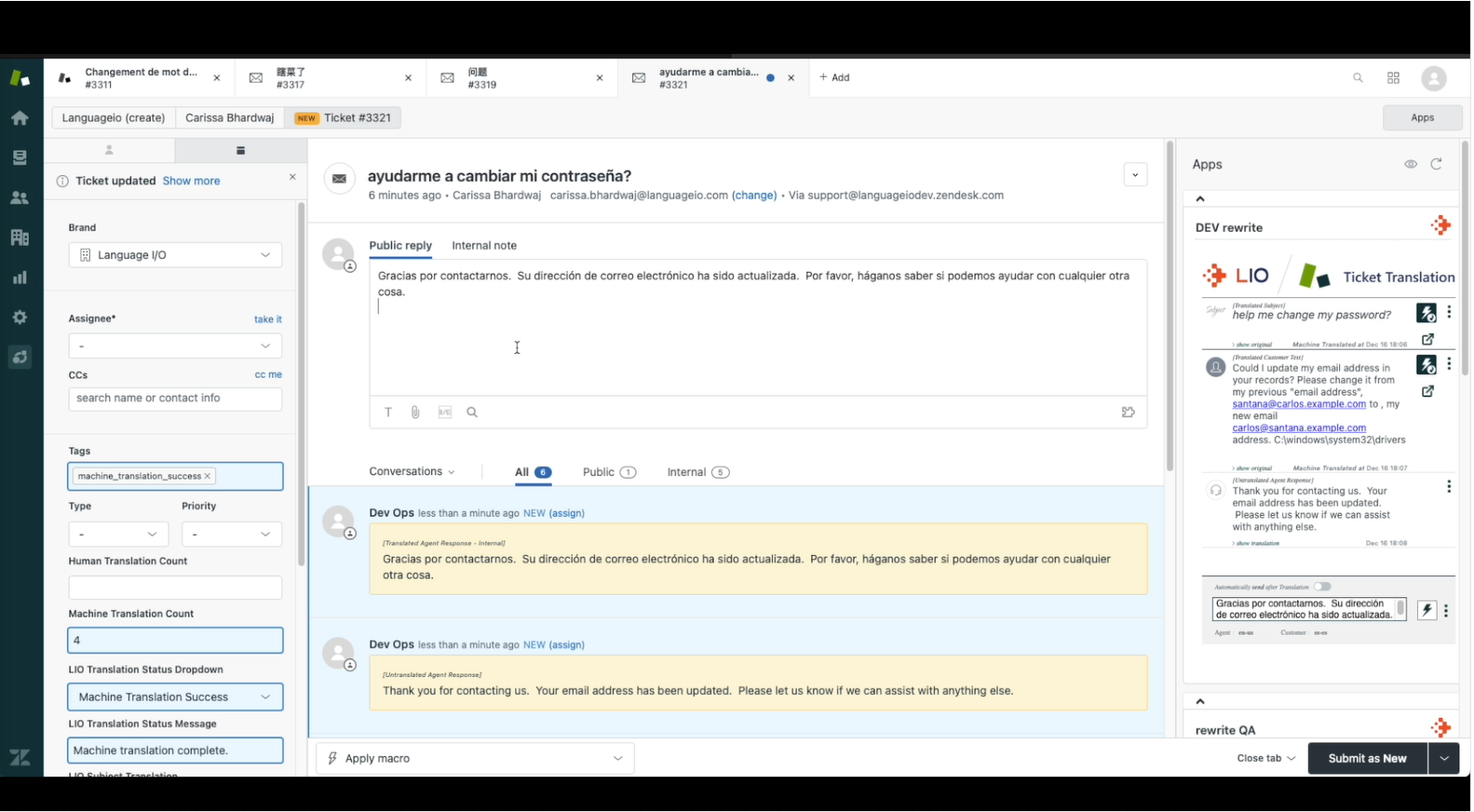This screenshot has width=1474, height=812.
Task: Switch to ticket tab #3317
Action: point(331,78)
